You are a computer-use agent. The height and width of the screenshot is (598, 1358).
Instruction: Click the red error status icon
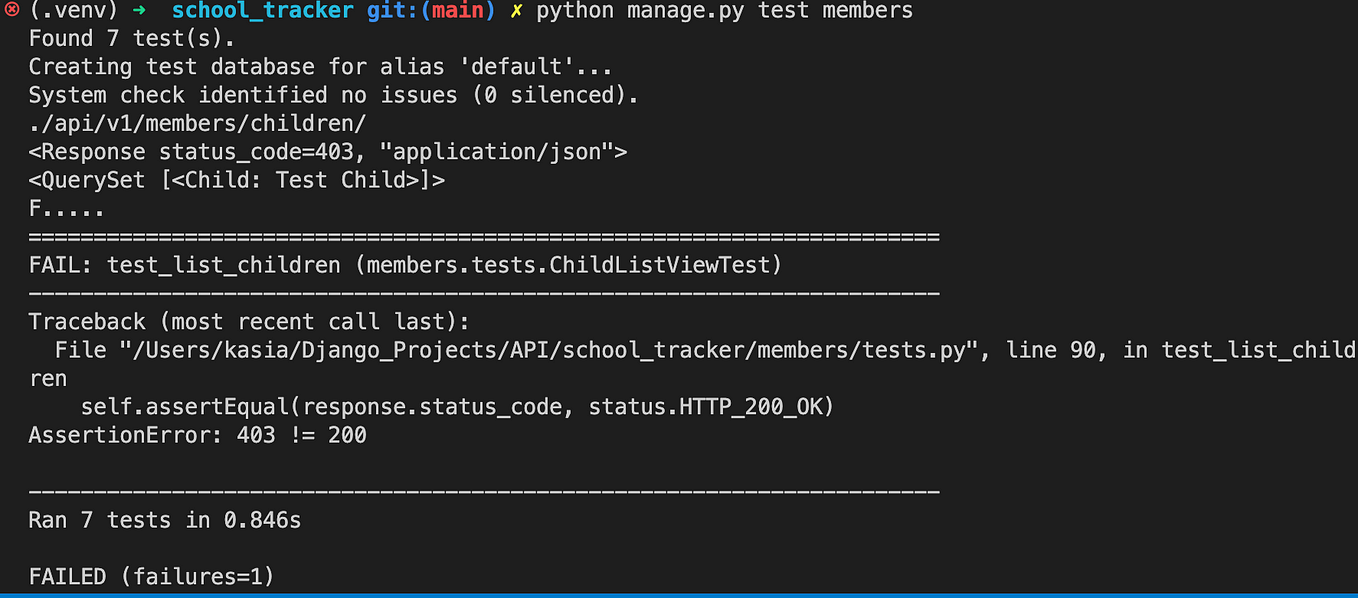(13, 12)
